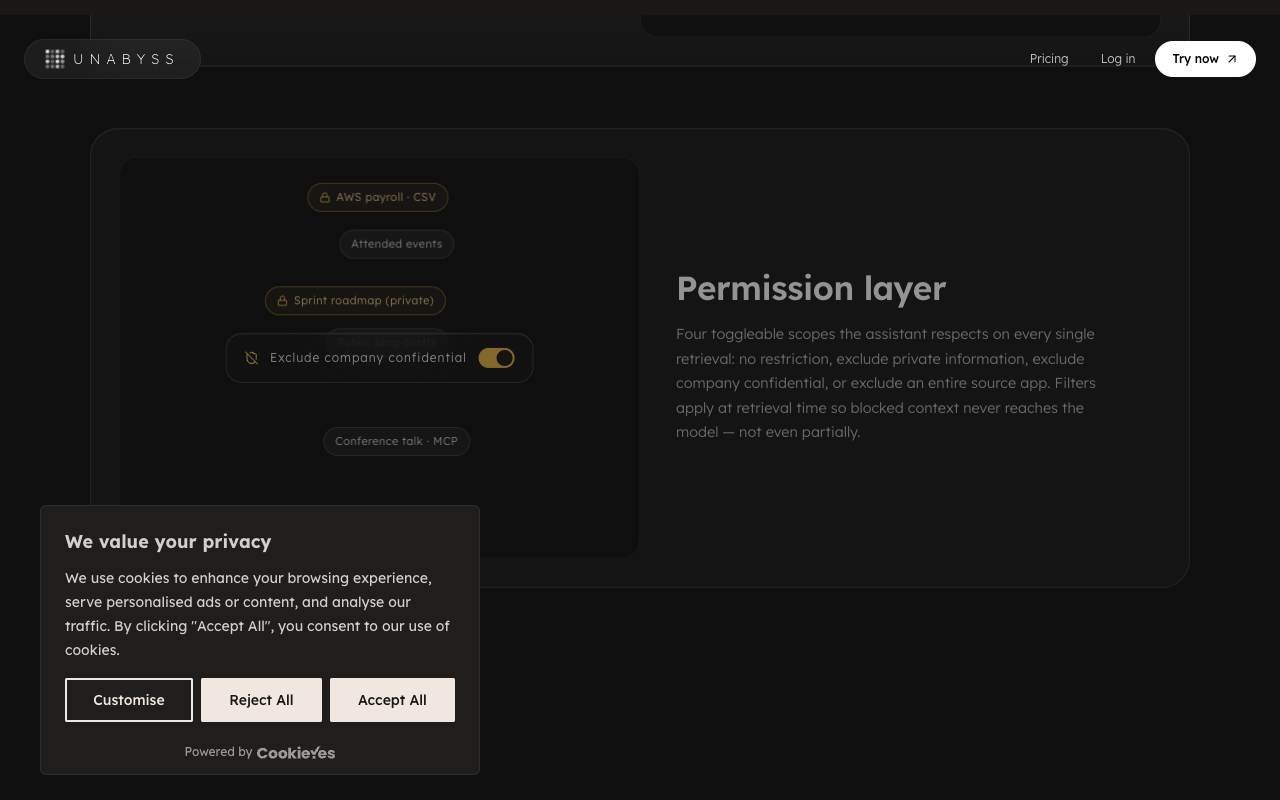1280x800 pixels.
Task: Click the lock icon on AWS payroll chip
Action: (x=325, y=198)
